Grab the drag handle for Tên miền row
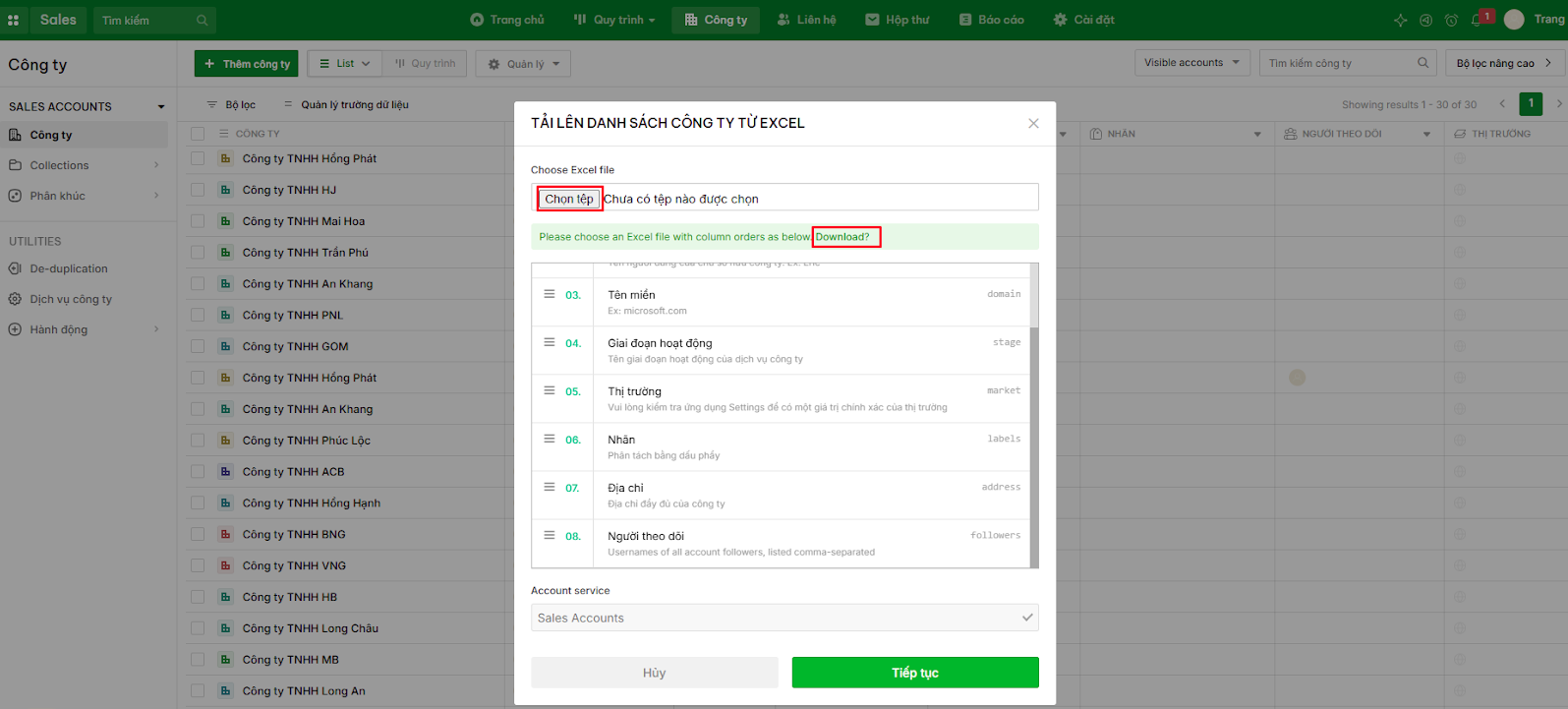1568x709 pixels. pyautogui.click(x=550, y=294)
